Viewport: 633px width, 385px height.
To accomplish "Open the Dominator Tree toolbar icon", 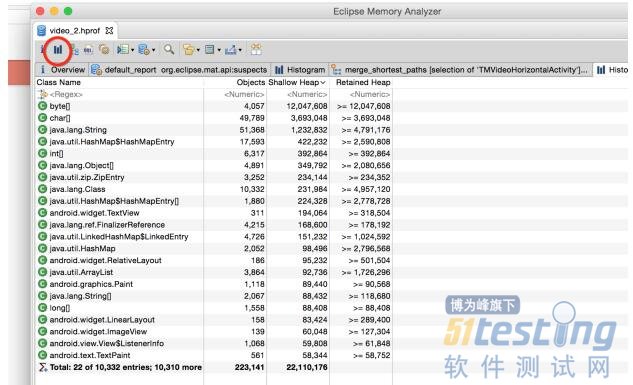I will click(x=74, y=50).
